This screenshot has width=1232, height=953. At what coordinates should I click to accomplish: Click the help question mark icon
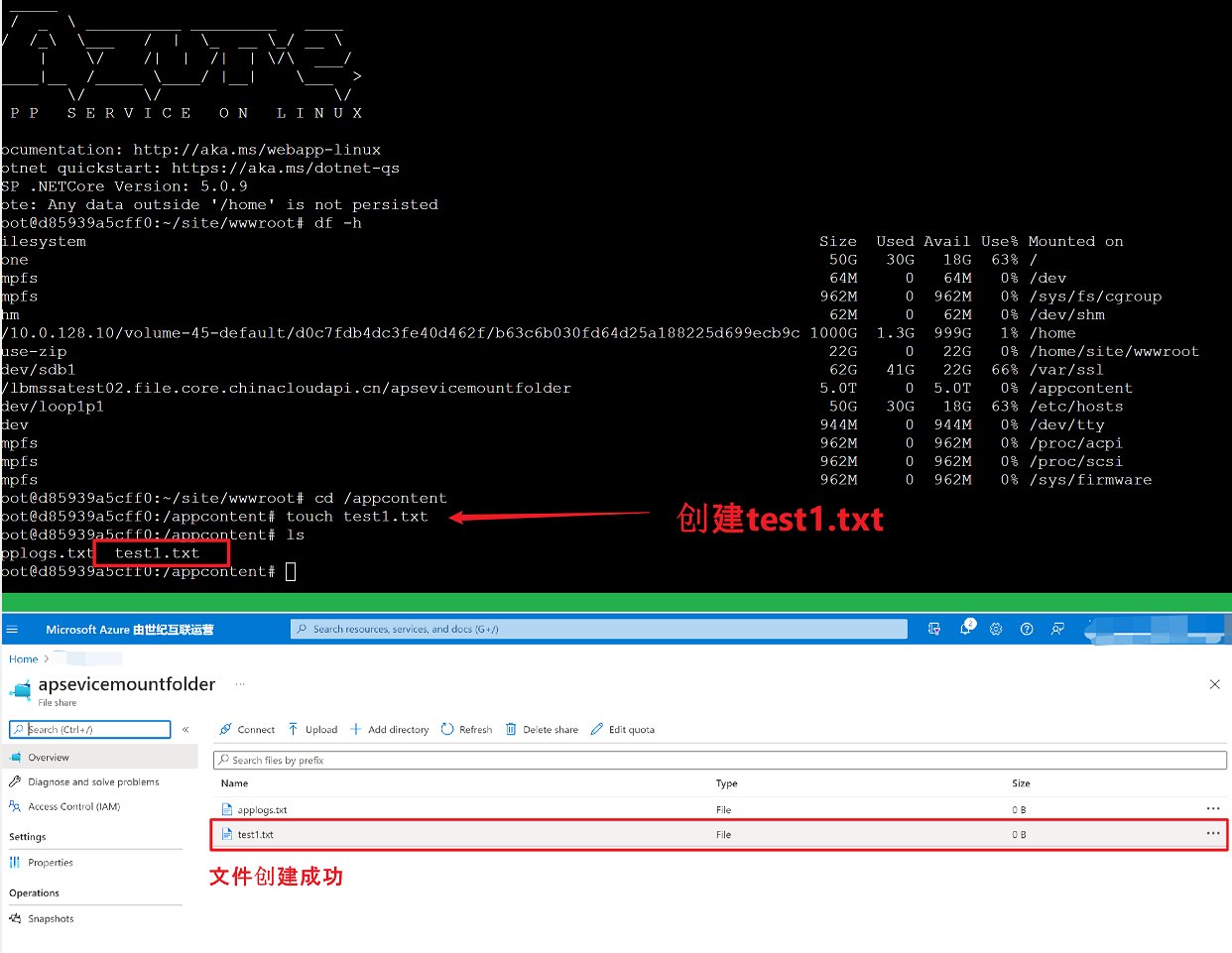(x=1027, y=629)
